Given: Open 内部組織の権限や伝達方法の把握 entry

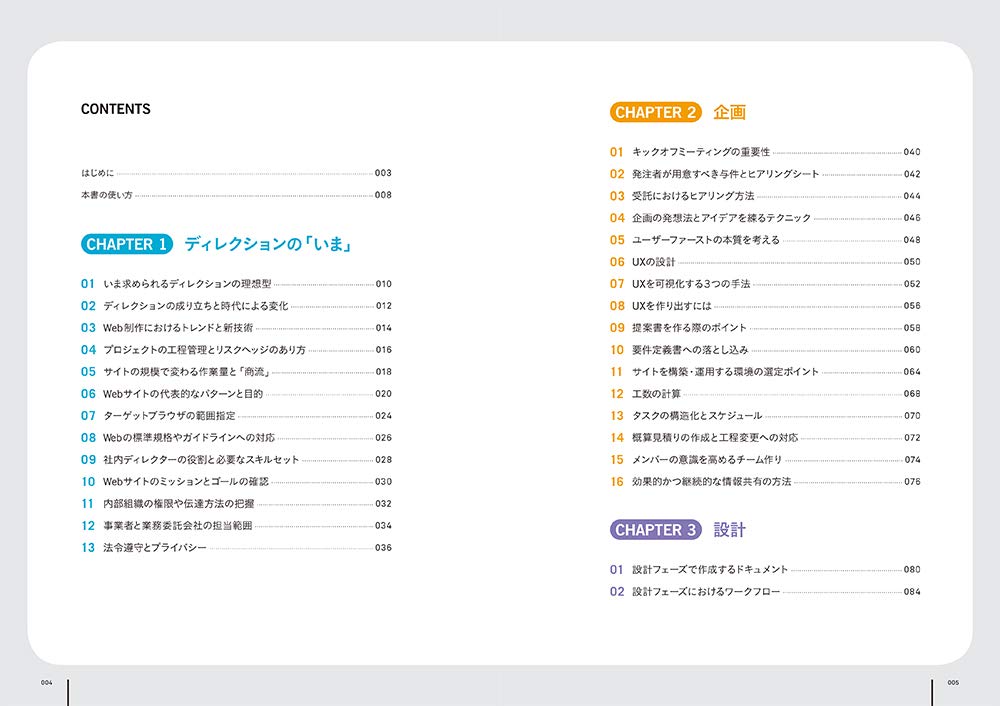Looking at the screenshot, I should pyautogui.click(x=236, y=504).
